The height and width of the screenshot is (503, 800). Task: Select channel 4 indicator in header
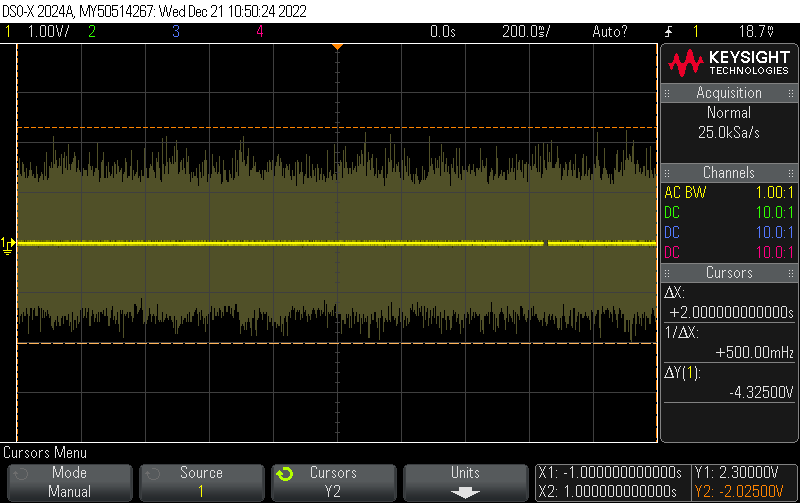260,32
